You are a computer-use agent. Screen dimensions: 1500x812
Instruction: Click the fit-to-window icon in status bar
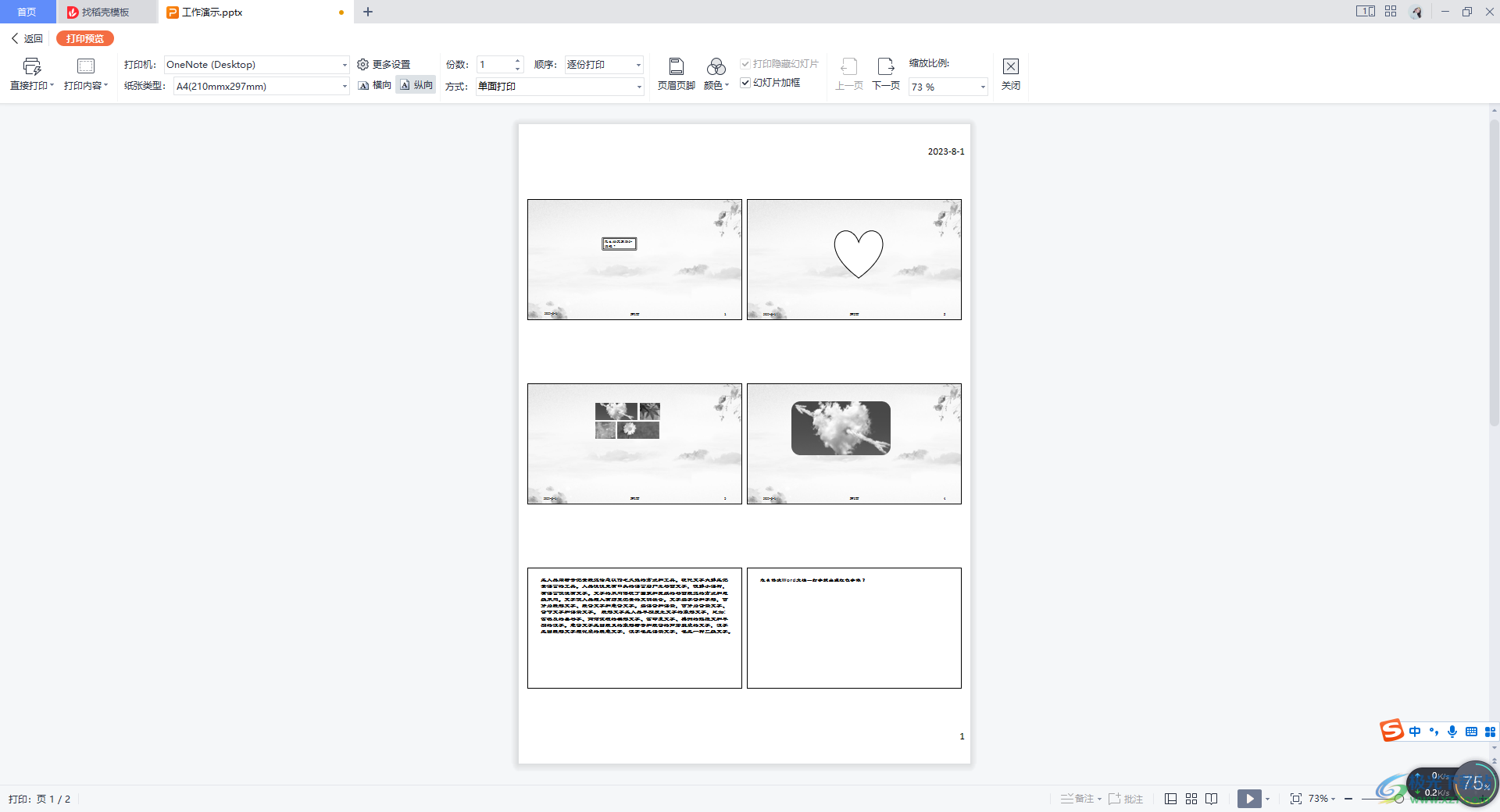(x=1296, y=799)
